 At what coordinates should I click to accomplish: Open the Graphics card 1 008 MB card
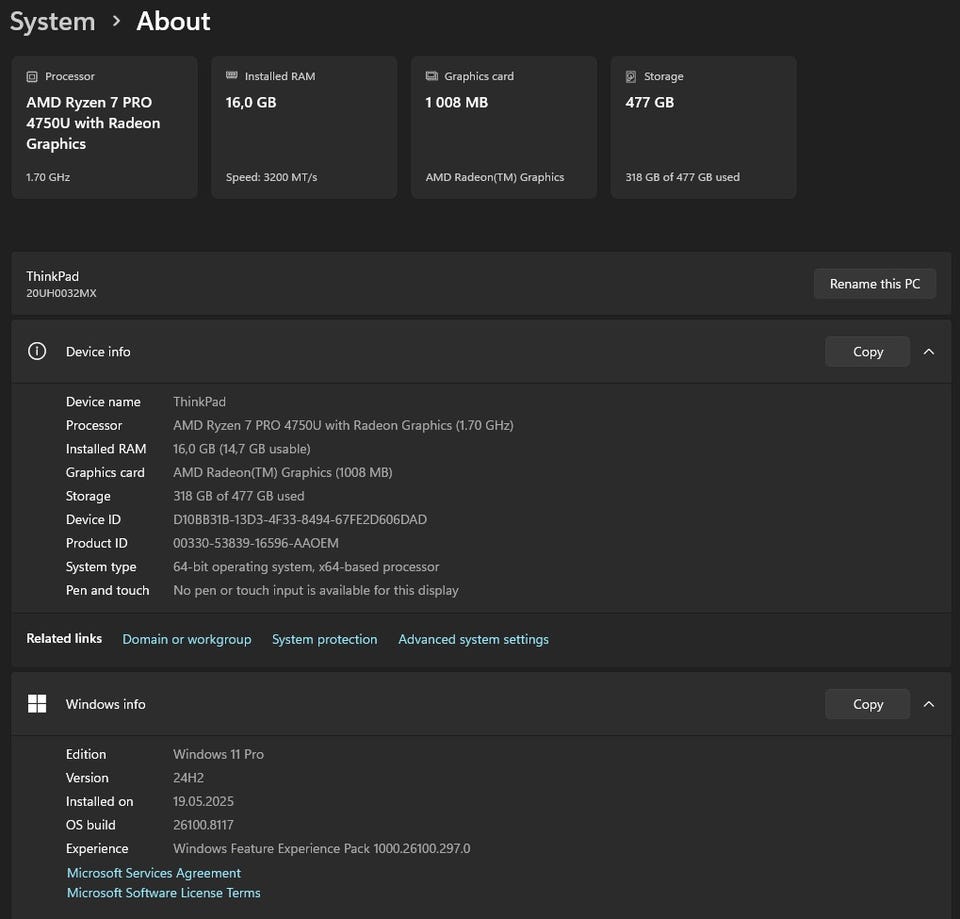coord(504,127)
